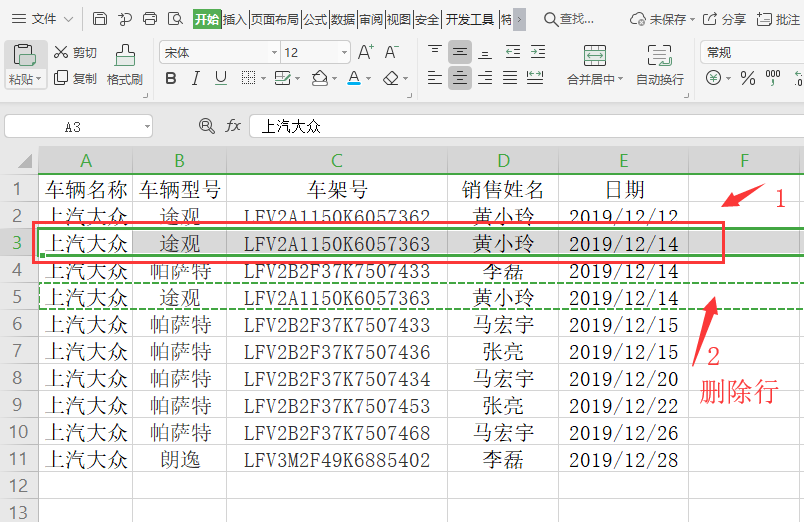Select column C header
804x522 pixels.
point(337,160)
